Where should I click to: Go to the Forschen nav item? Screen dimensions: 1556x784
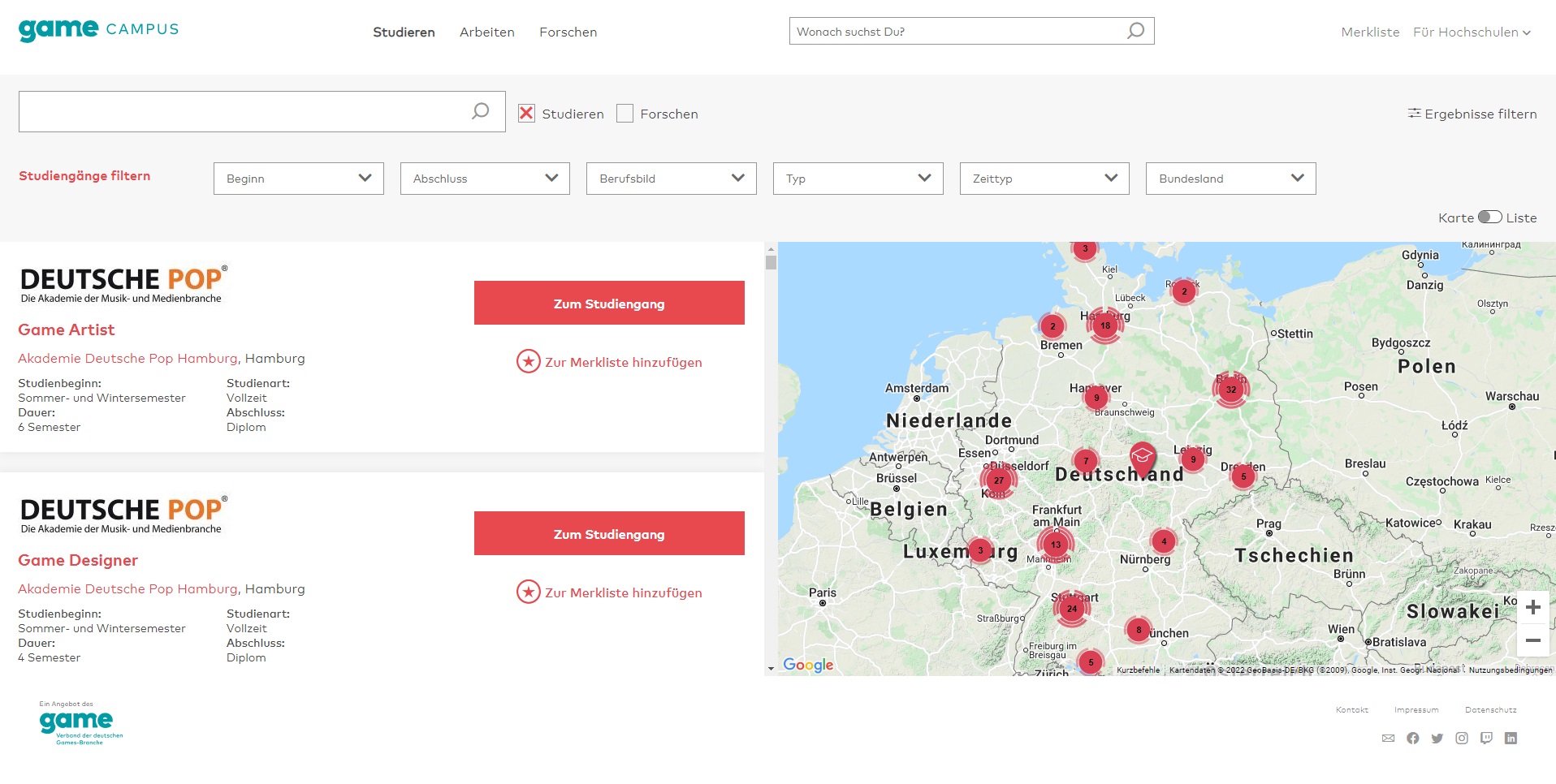[568, 32]
